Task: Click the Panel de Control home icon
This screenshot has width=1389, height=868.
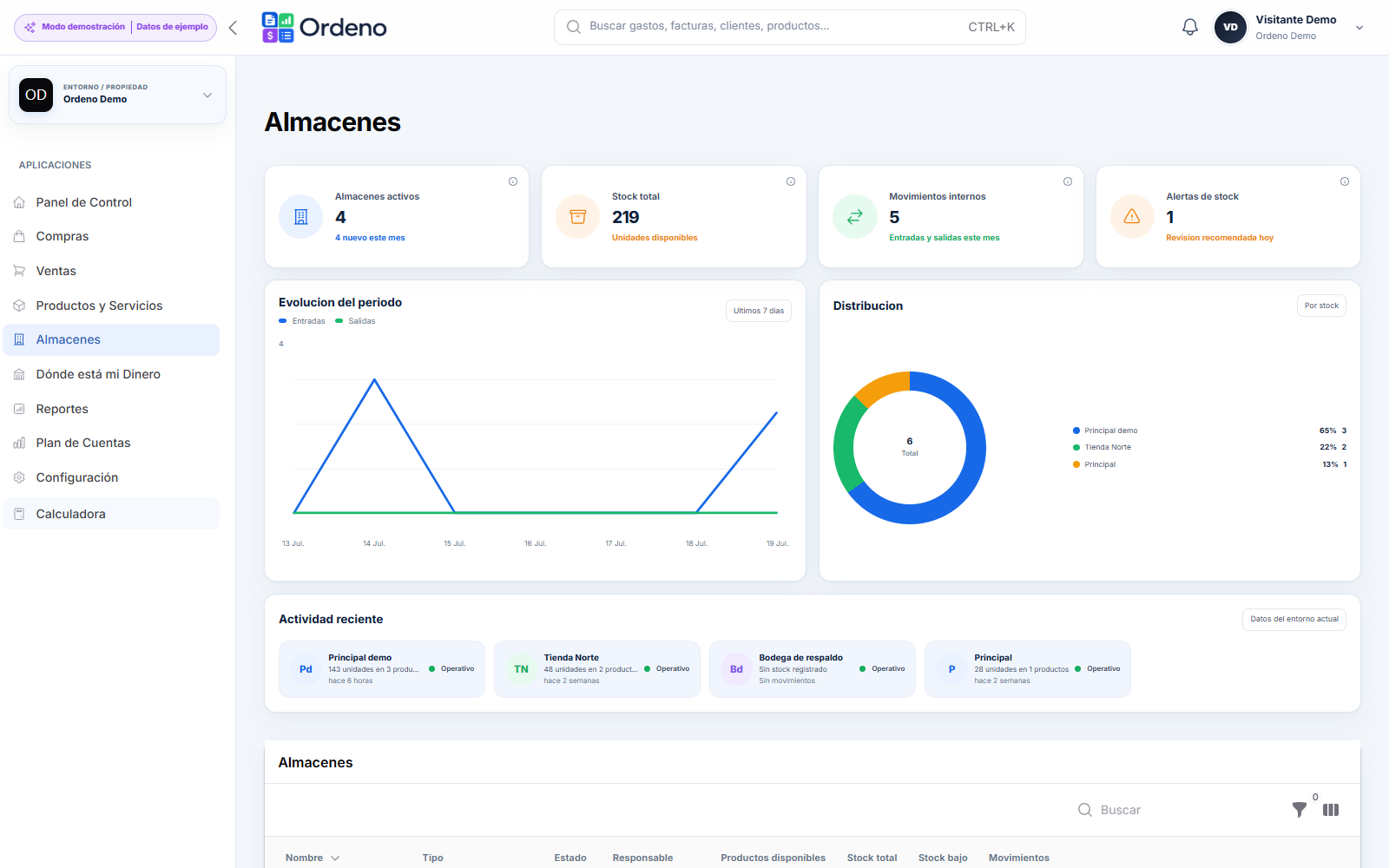Action: (x=19, y=202)
